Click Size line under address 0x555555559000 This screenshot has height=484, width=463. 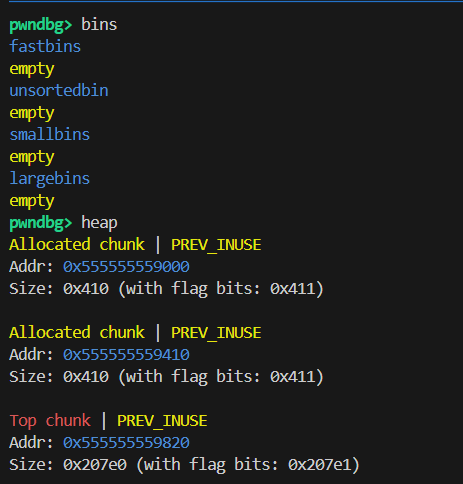pyautogui.click(x=166, y=289)
